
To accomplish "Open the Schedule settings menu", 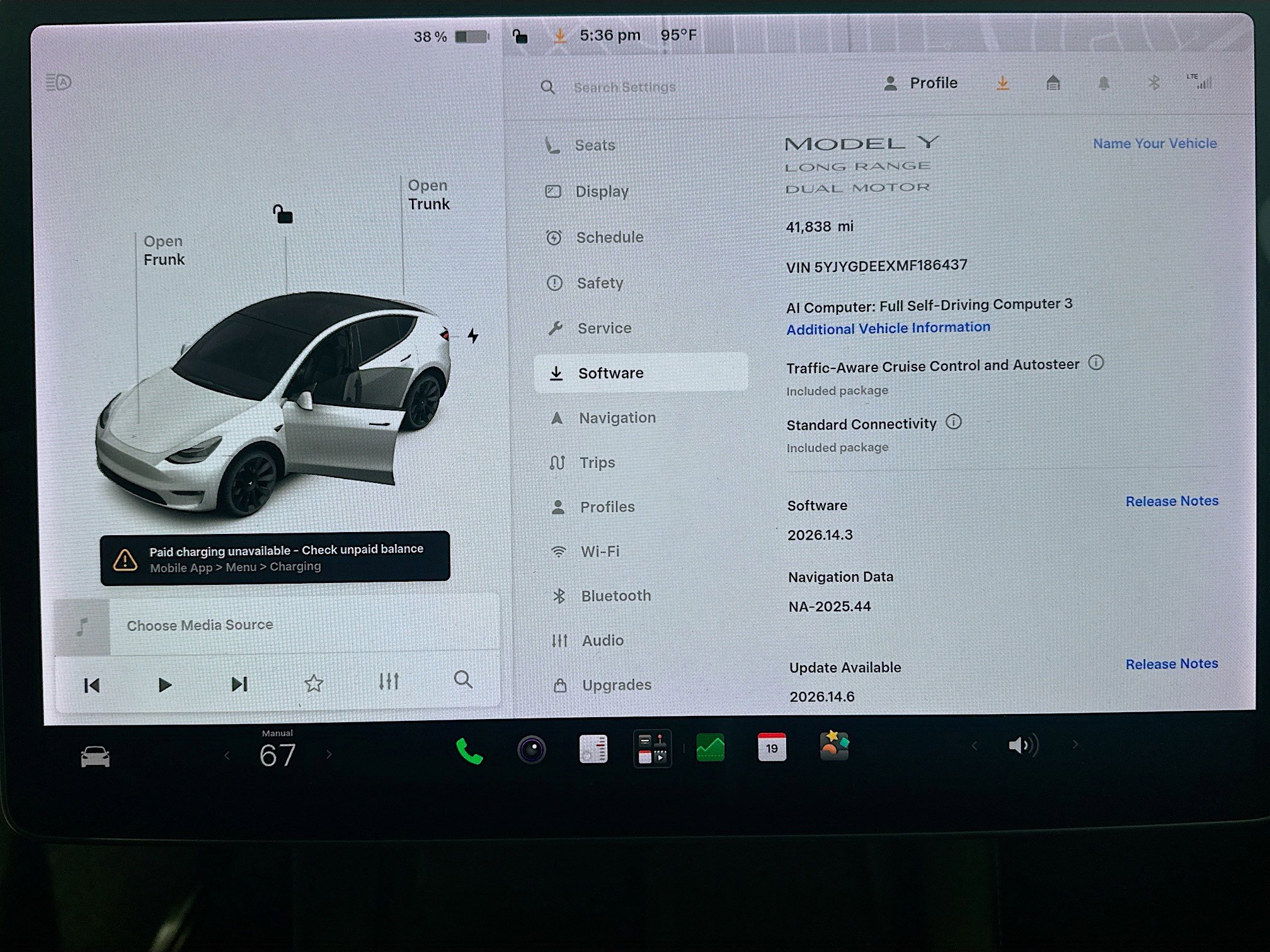I will coord(594,237).
